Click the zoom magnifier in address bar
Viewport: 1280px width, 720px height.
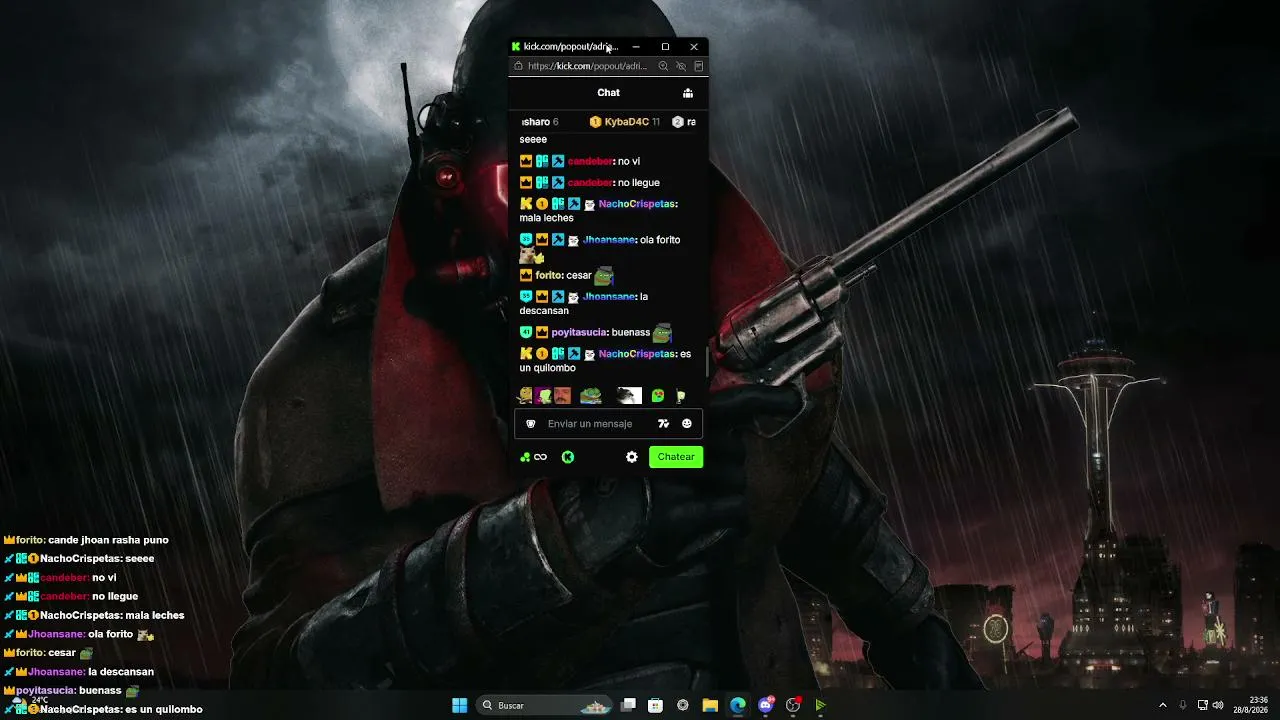pyautogui.click(x=663, y=66)
